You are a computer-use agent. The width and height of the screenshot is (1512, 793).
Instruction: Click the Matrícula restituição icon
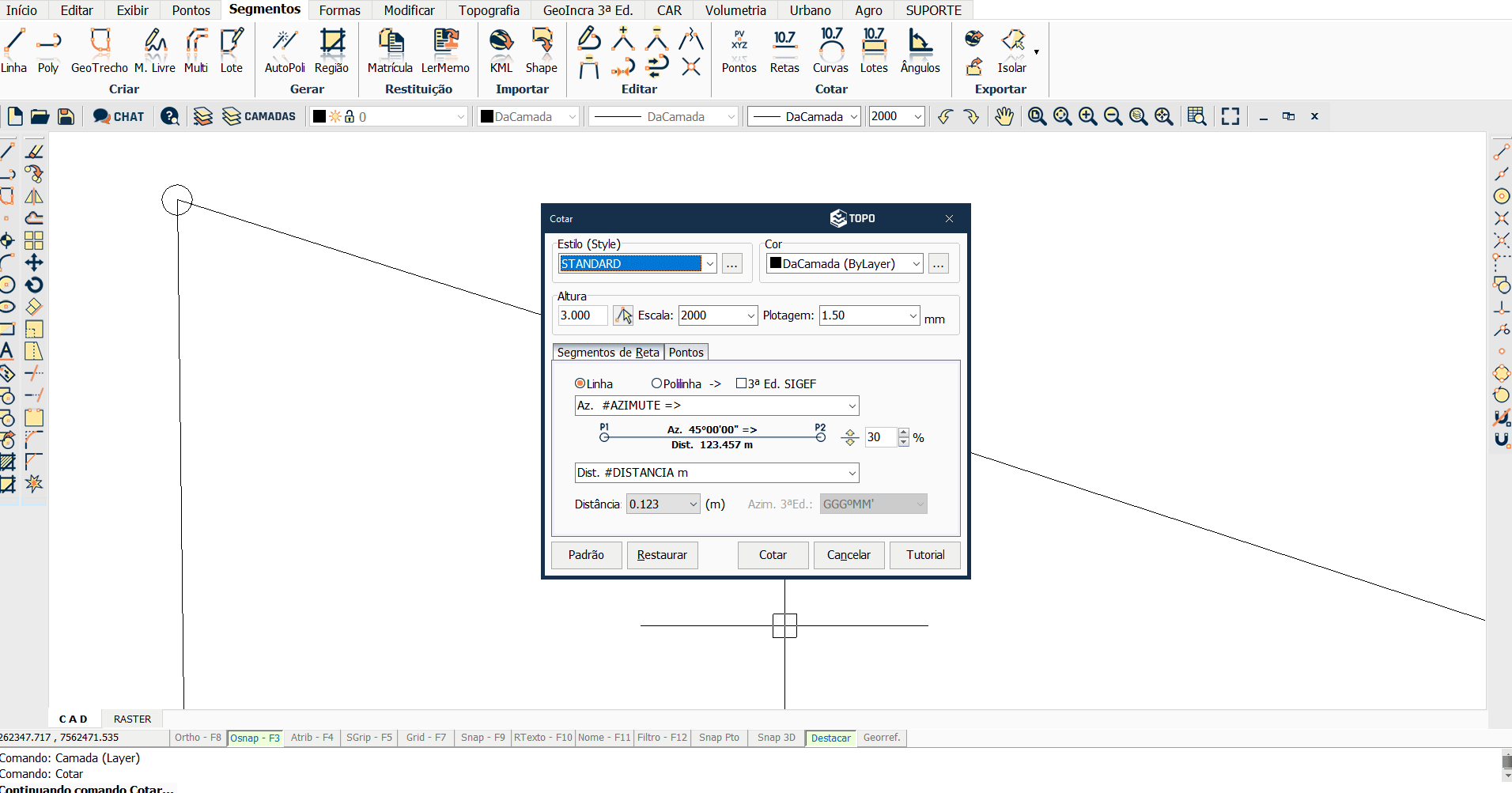[390, 51]
